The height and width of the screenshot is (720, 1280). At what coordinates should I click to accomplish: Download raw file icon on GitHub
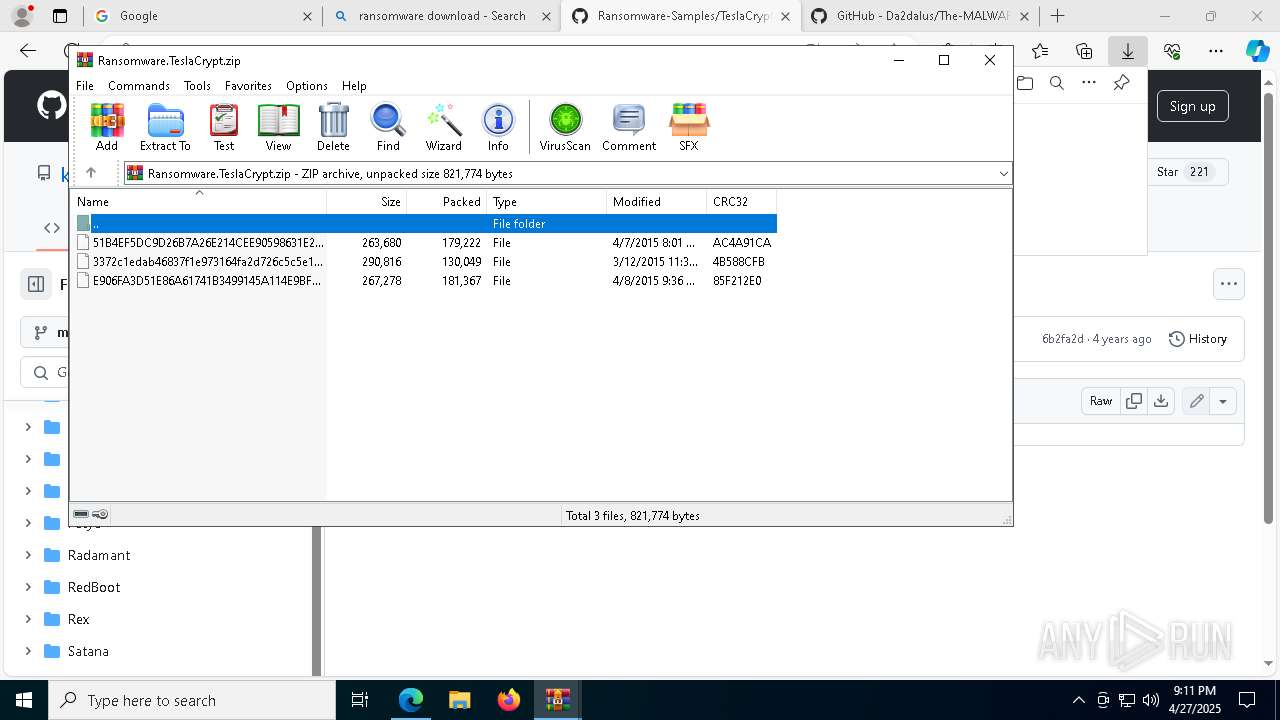pos(1161,401)
